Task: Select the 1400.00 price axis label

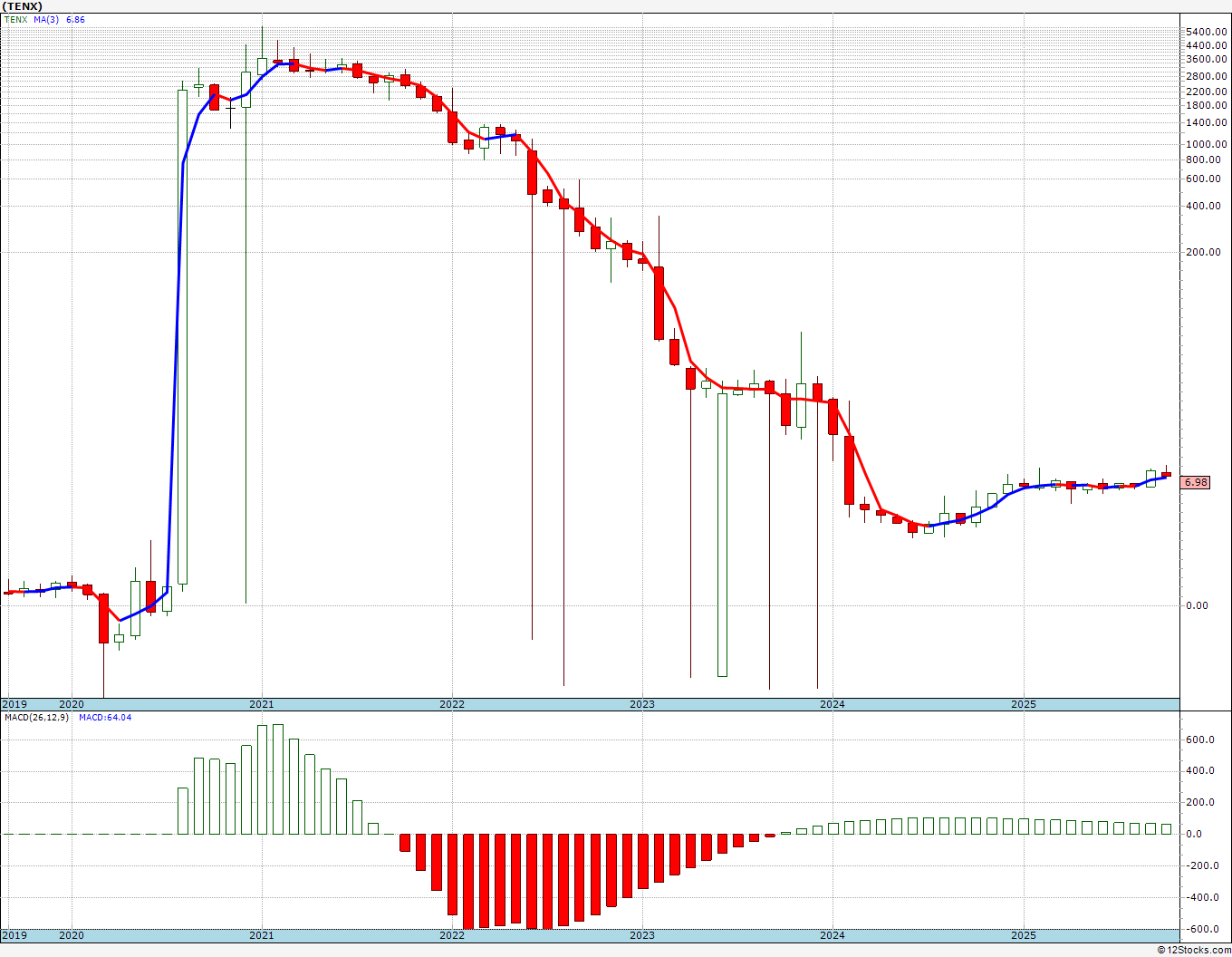Action: tap(1207, 122)
